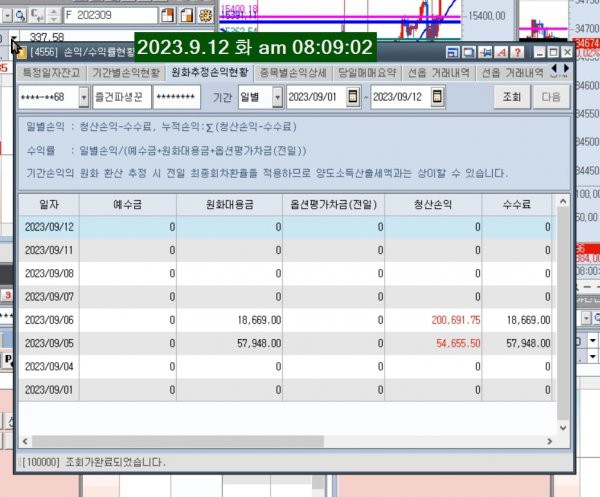Image resolution: width=600 pixels, height=497 pixels.
Task: Click the masked password field
Action: pos(176,97)
